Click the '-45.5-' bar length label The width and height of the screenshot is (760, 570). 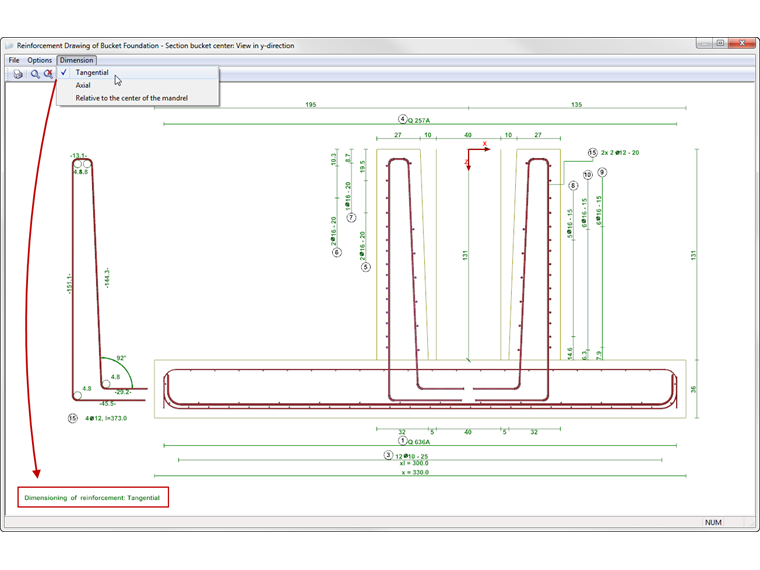point(107,404)
